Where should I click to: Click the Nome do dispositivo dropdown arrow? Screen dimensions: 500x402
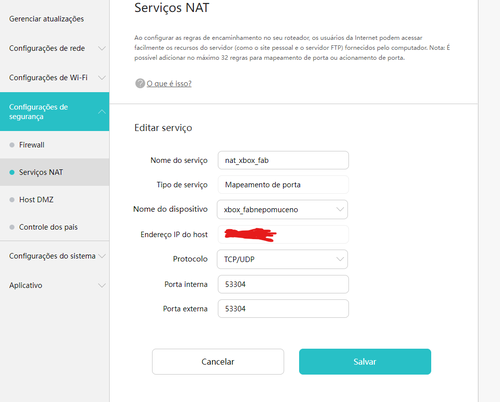click(340, 209)
